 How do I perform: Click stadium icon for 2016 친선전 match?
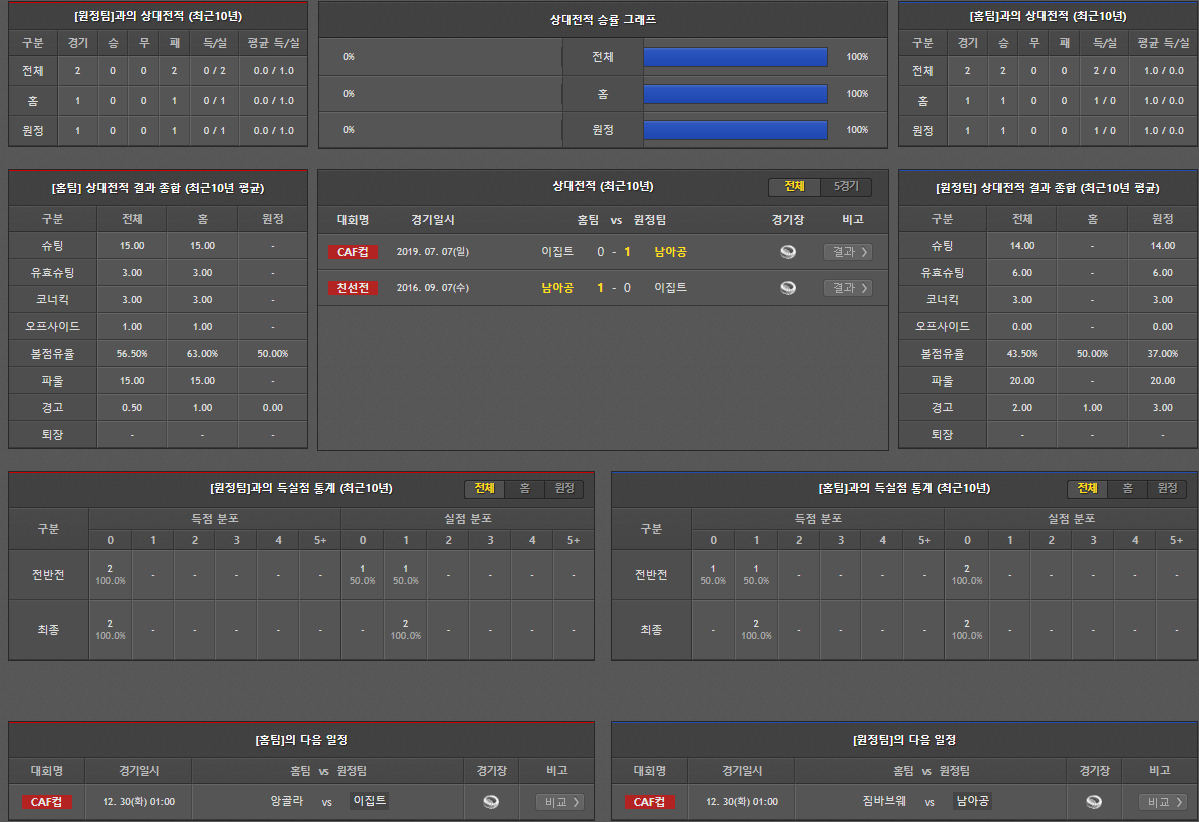pyautogui.click(x=788, y=288)
